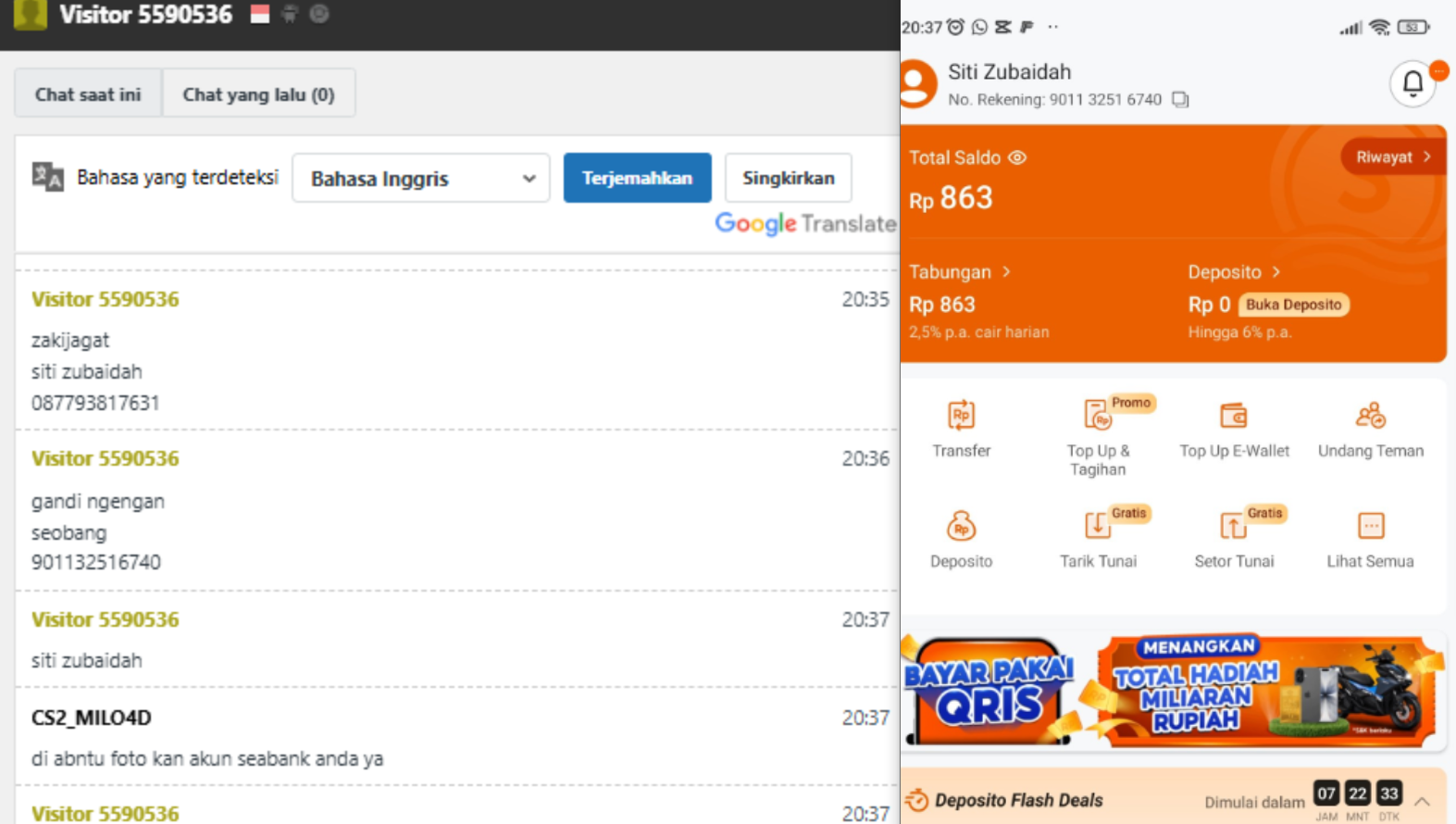The width and height of the screenshot is (1456, 824).
Task: Click the 'Bahasa yang terdeteksi' label
Action: [x=178, y=177]
